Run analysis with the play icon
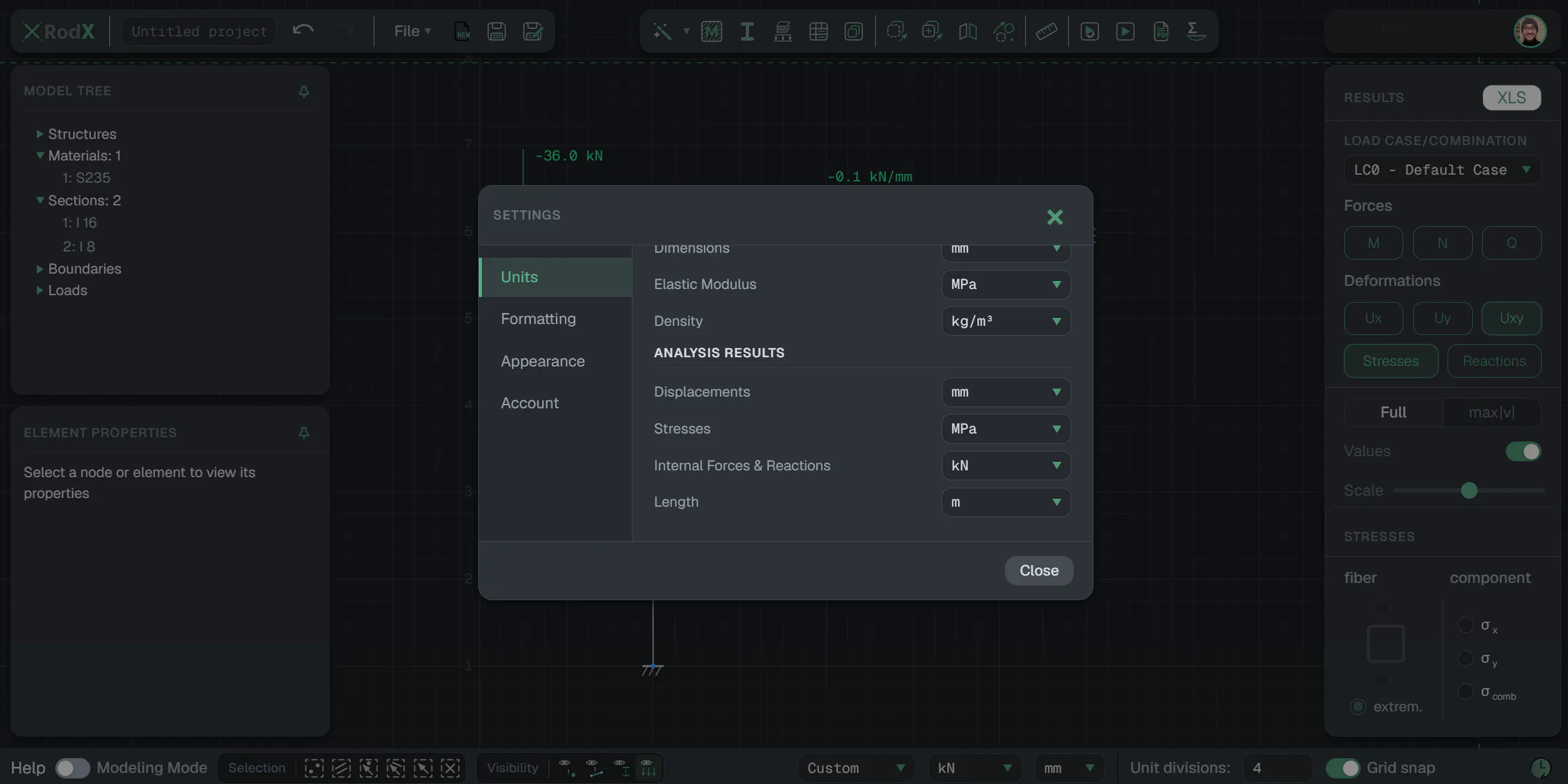 point(1125,31)
